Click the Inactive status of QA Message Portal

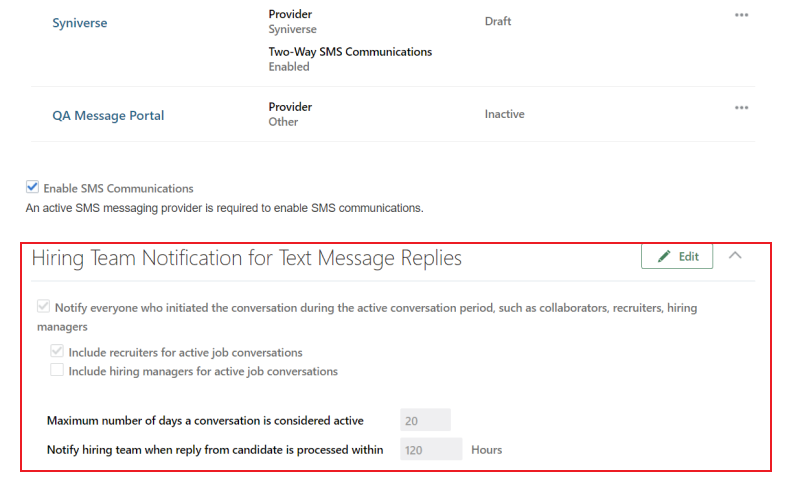point(504,114)
